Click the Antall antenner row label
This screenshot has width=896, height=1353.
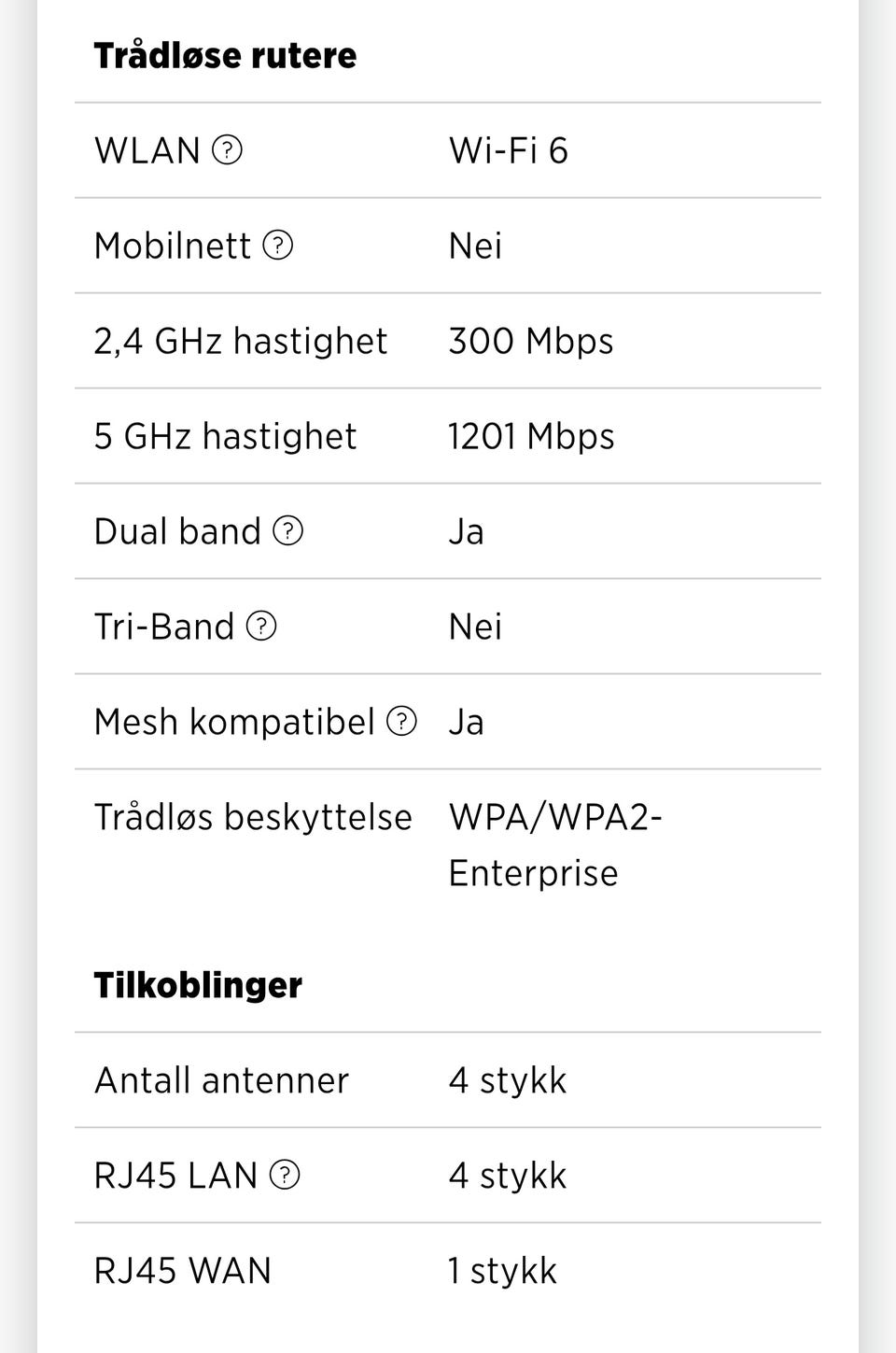coord(221,1080)
